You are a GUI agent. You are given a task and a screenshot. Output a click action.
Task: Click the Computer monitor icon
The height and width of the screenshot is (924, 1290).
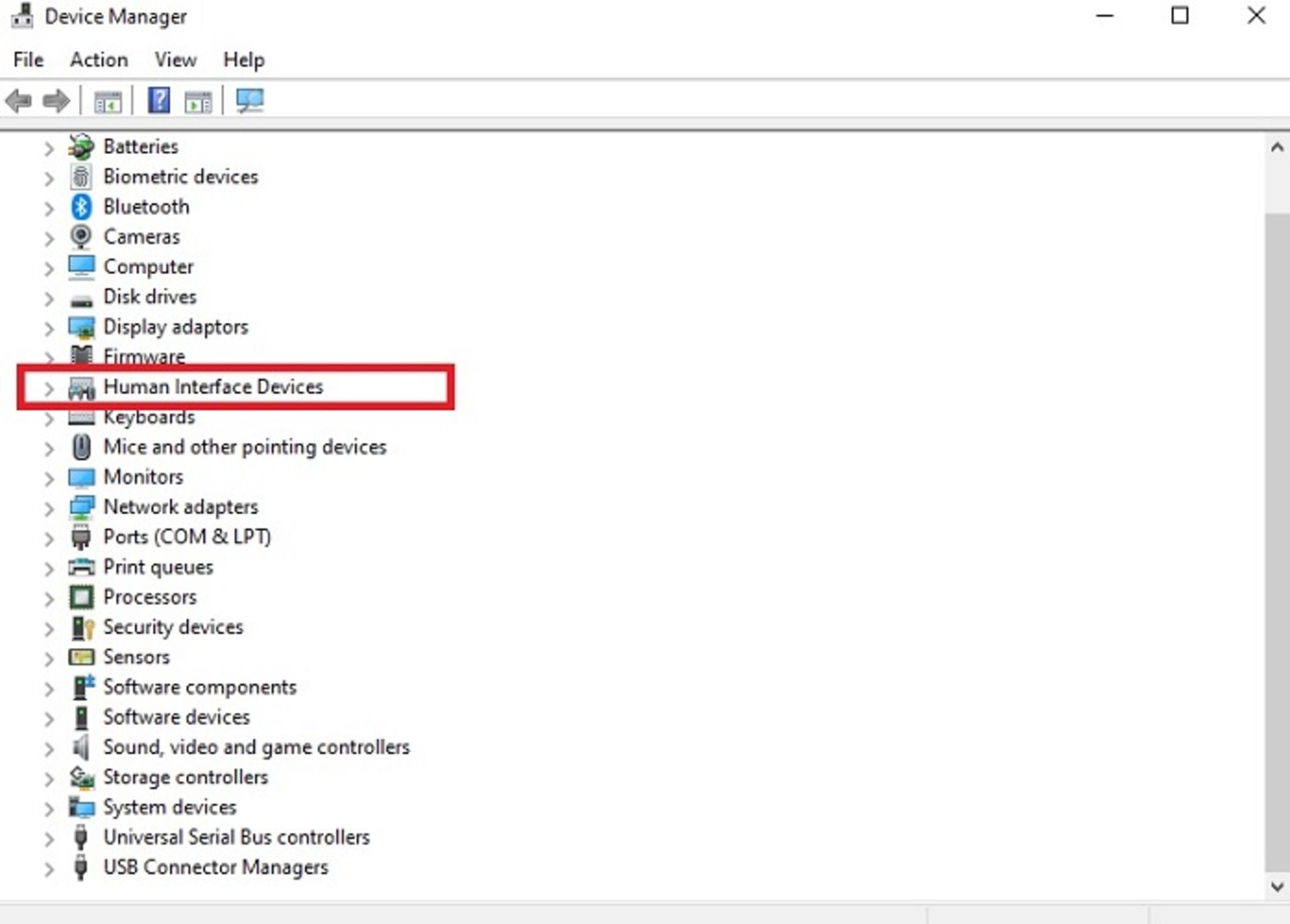pos(81,267)
